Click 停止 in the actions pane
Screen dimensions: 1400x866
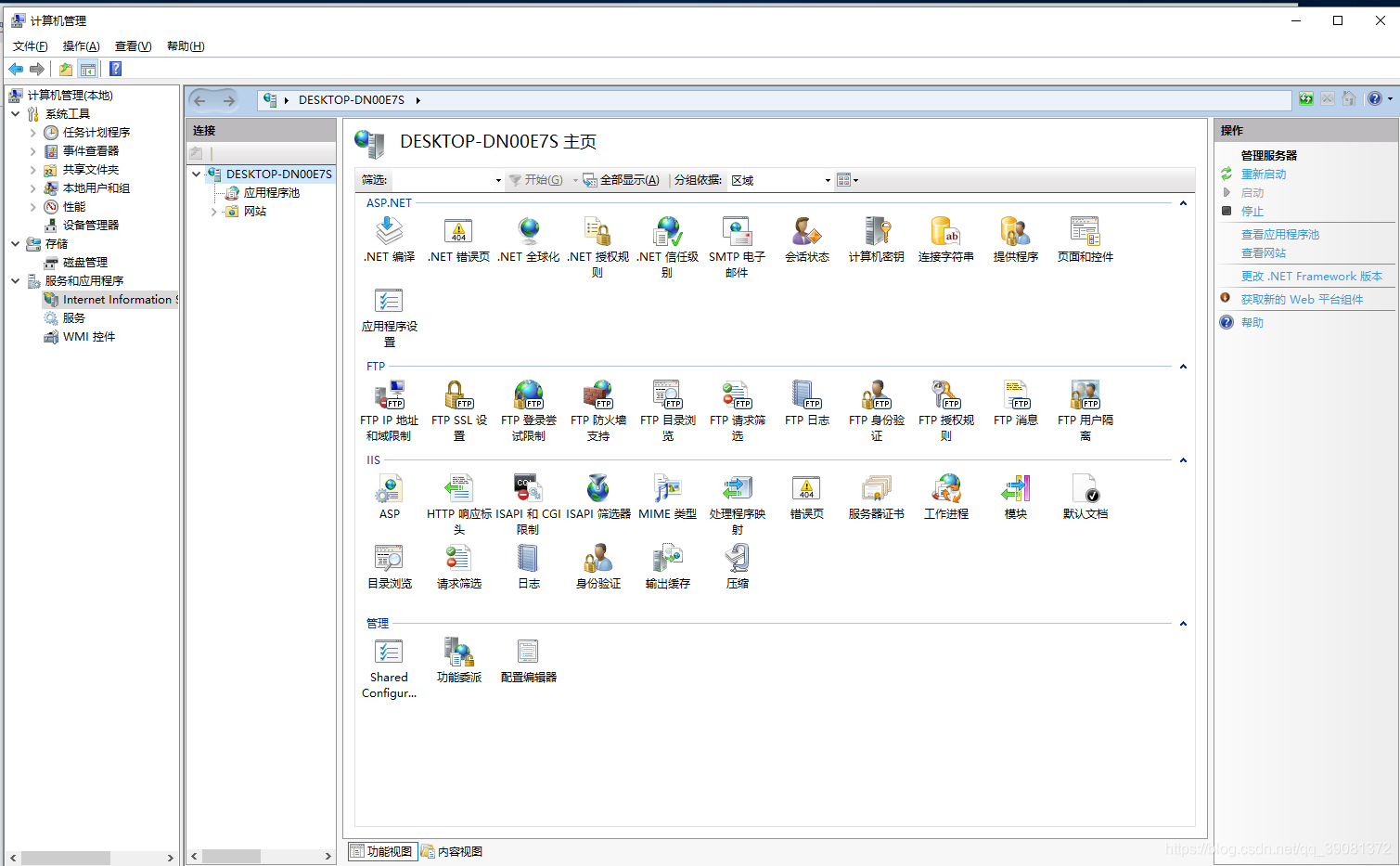pos(1252,211)
